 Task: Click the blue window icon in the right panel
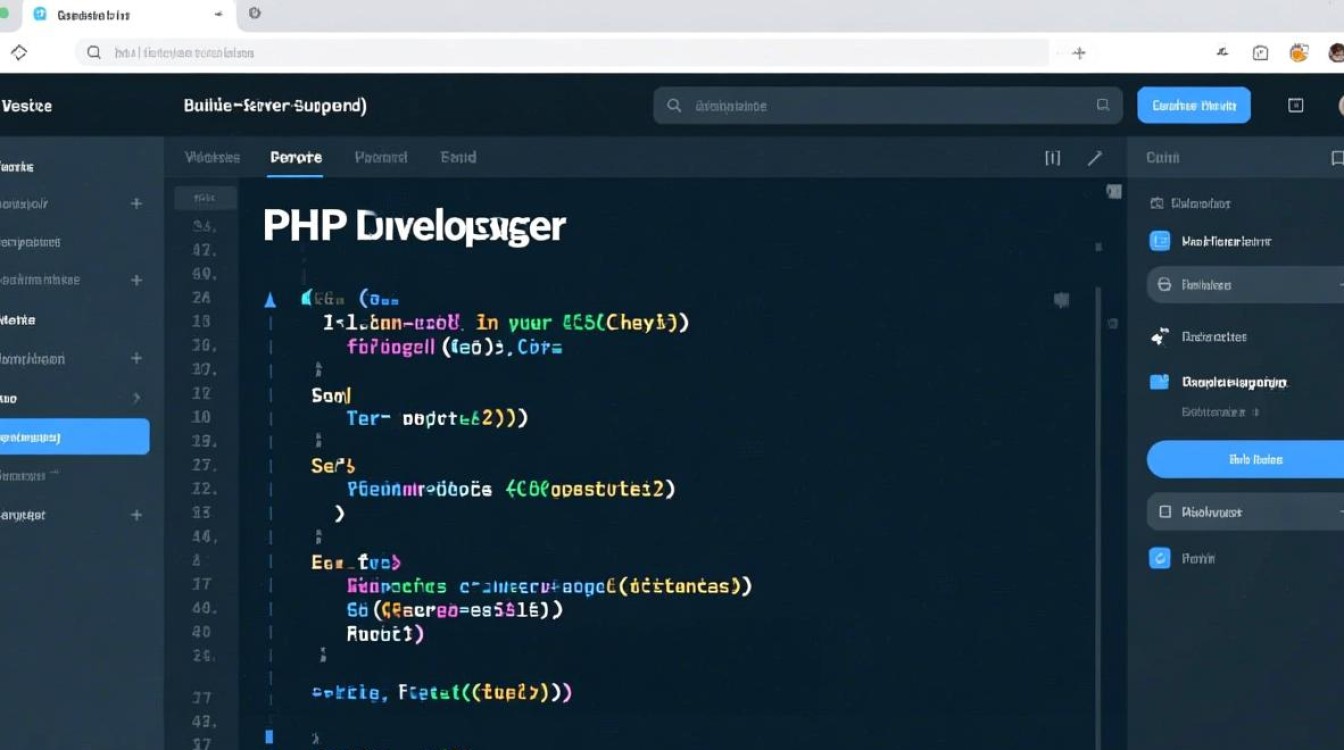pos(1160,241)
